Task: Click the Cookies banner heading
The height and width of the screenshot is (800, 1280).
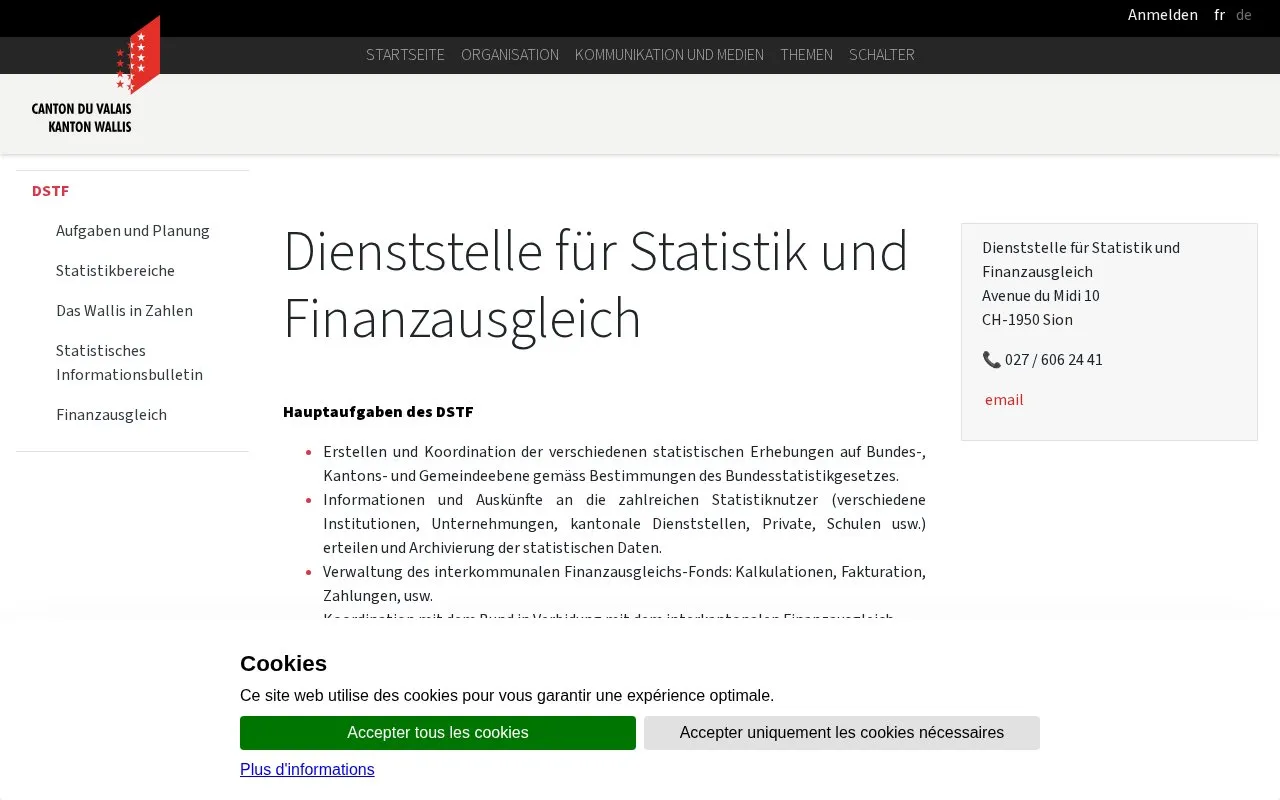Action: 283,664
